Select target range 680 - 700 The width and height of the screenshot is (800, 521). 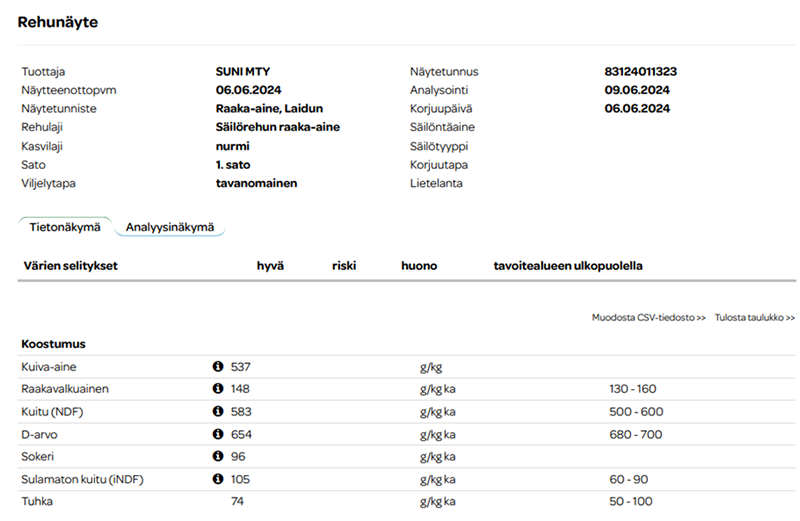pos(636,434)
